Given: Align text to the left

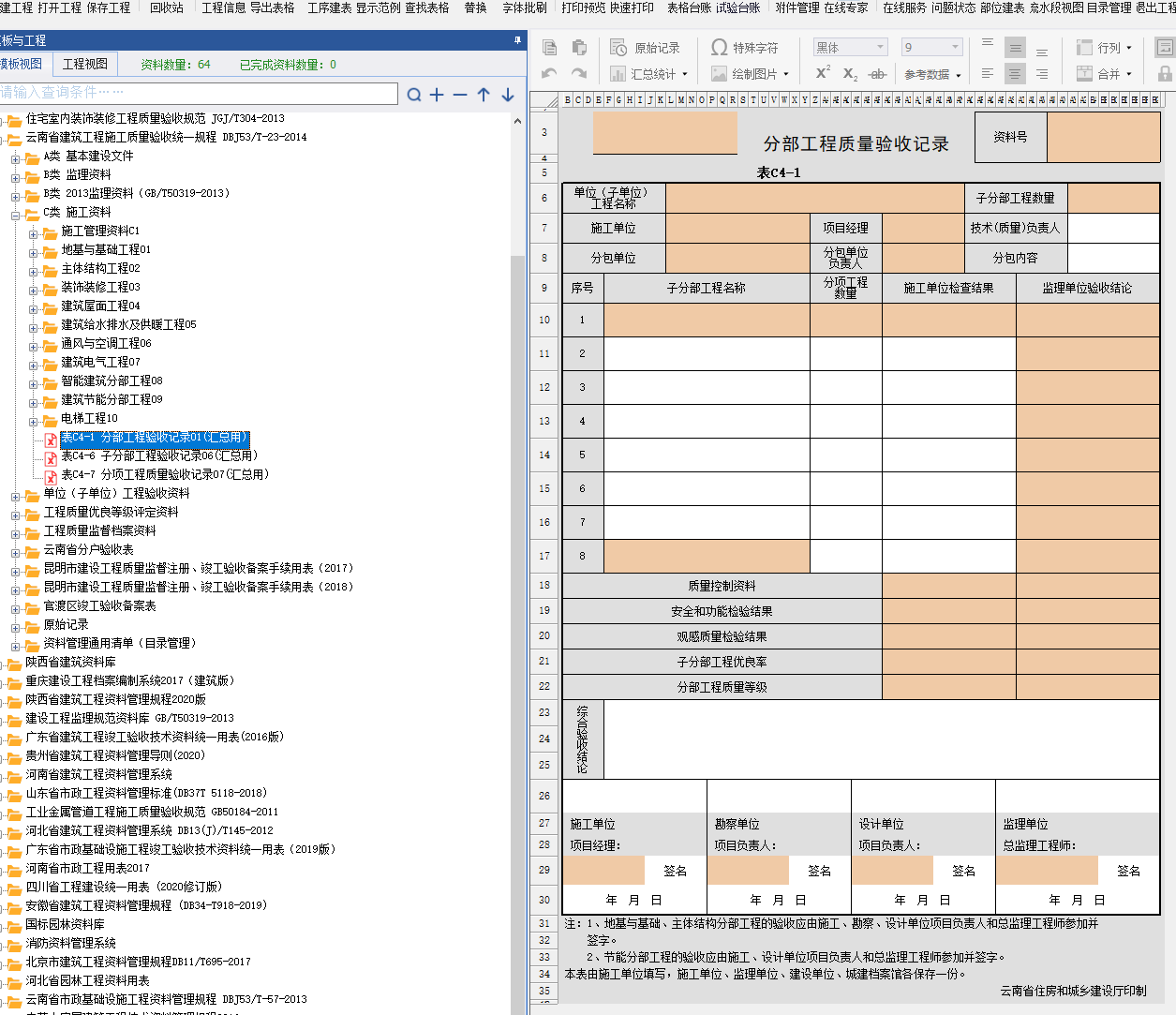Looking at the screenshot, I should [988, 73].
